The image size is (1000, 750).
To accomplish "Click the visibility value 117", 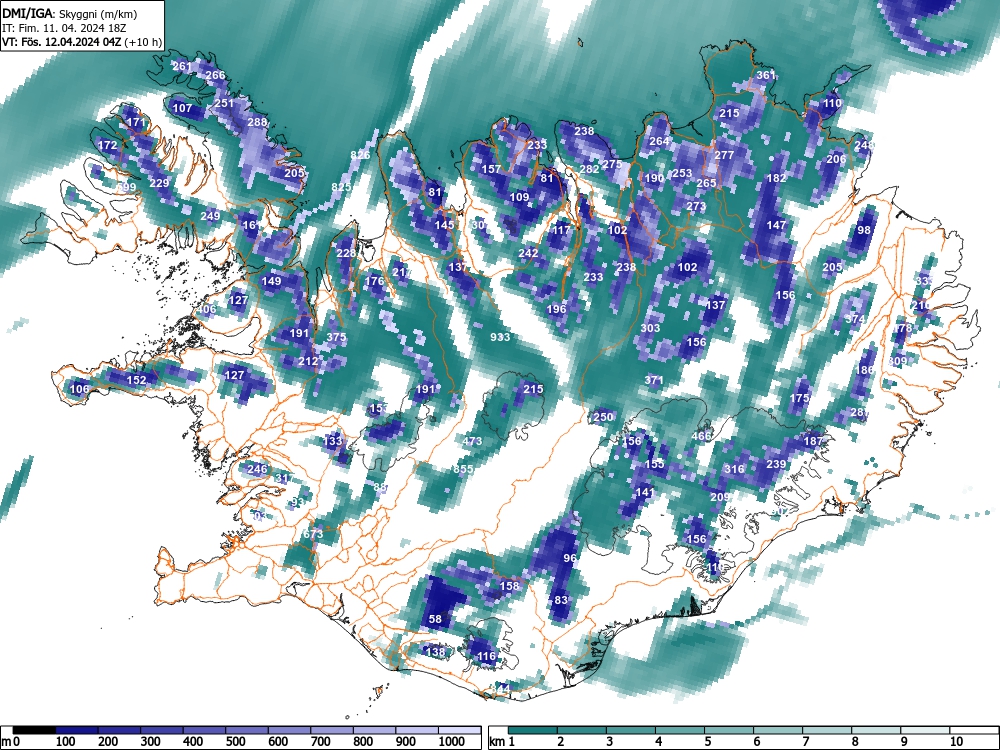I will tap(561, 230).
